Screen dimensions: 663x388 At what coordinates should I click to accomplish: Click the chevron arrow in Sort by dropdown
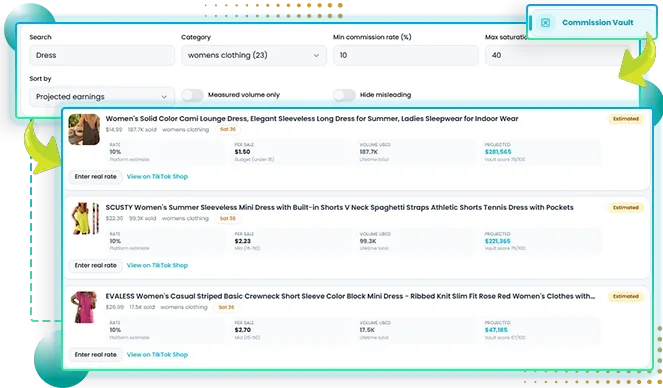[x=164, y=97]
